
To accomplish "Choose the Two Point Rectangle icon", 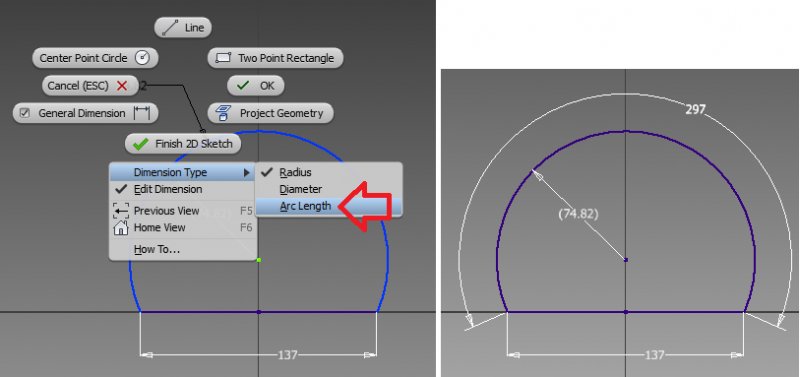I will [223, 58].
